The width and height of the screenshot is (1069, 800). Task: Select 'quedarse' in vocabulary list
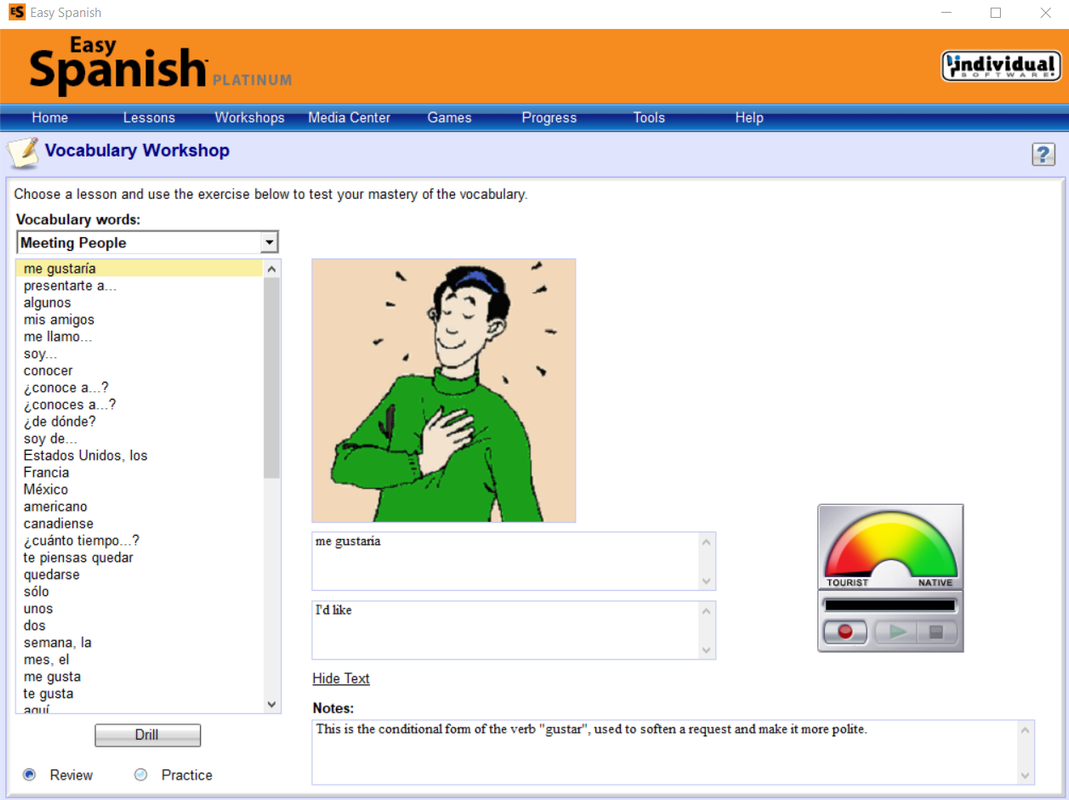[139, 575]
